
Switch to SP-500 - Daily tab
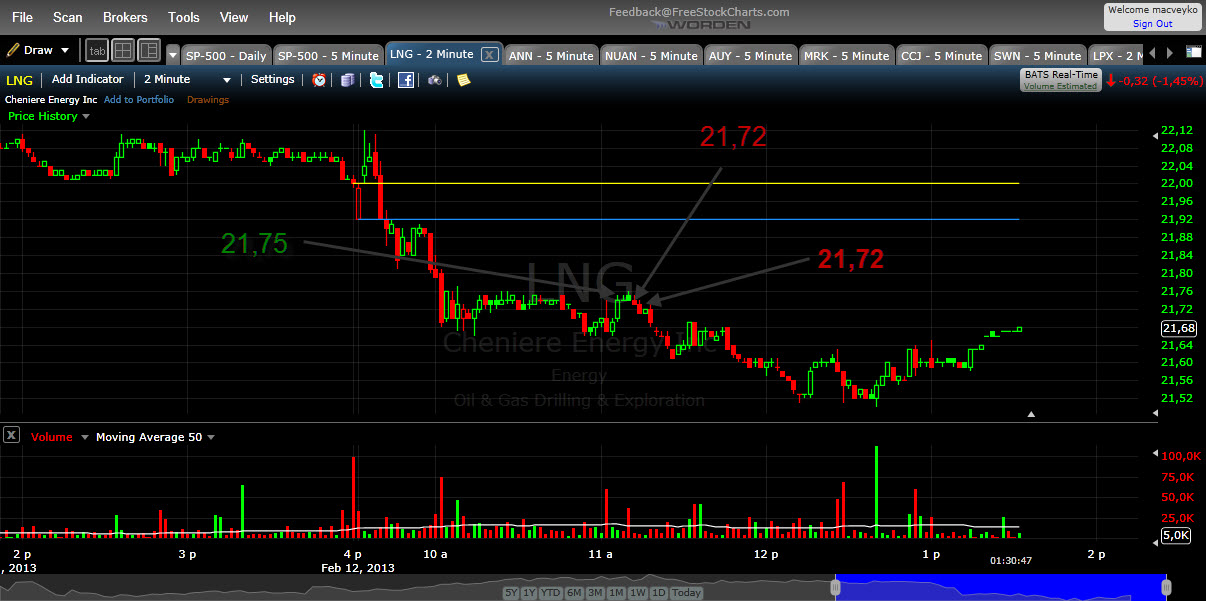click(x=225, y=56)
